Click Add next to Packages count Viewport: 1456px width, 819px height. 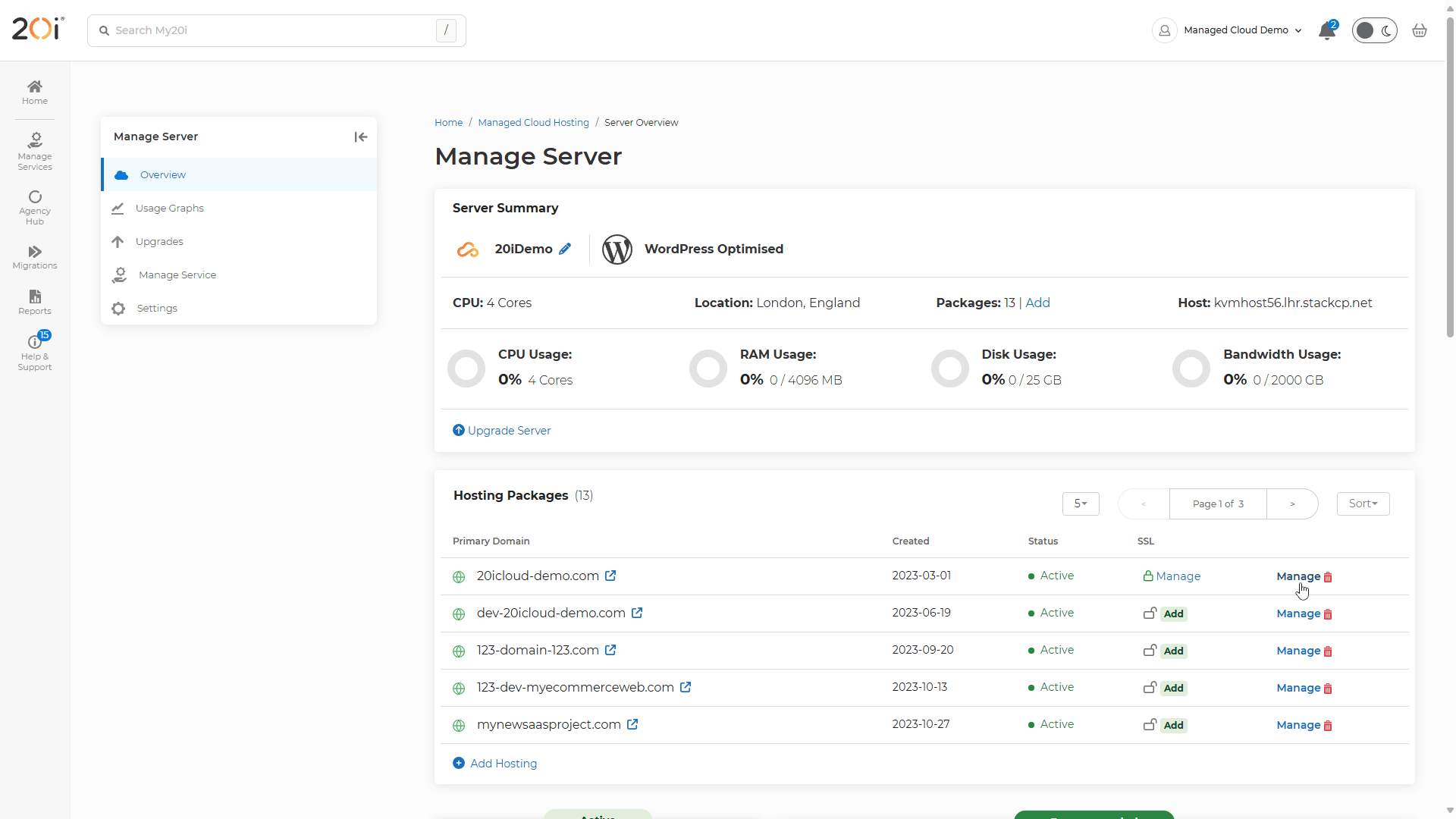click(x=1037, y=303)
